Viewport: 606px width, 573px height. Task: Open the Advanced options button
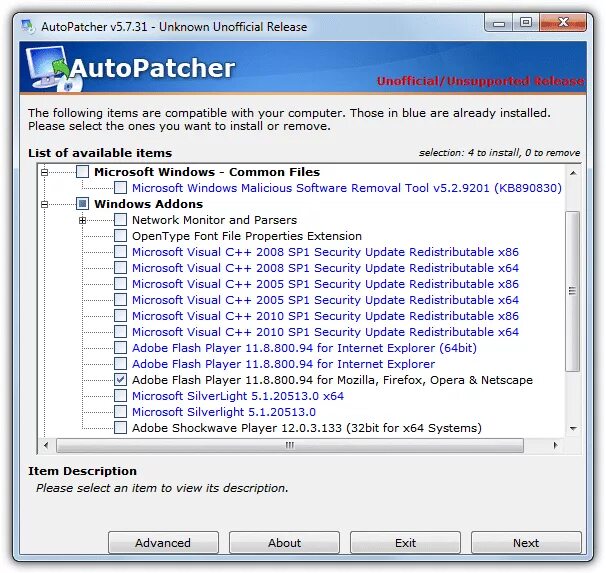[x=163, y=543]
